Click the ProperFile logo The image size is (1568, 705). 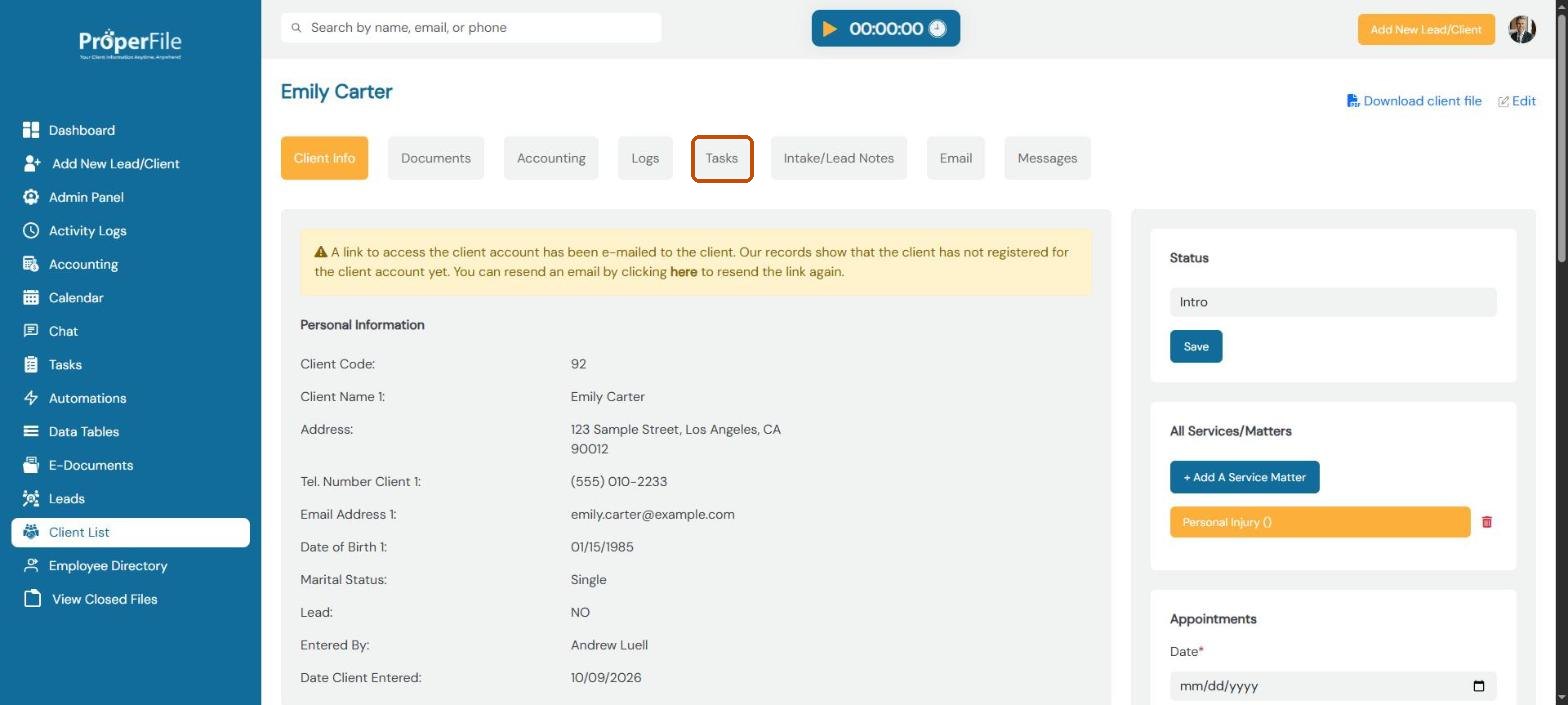tap(130, 44)
